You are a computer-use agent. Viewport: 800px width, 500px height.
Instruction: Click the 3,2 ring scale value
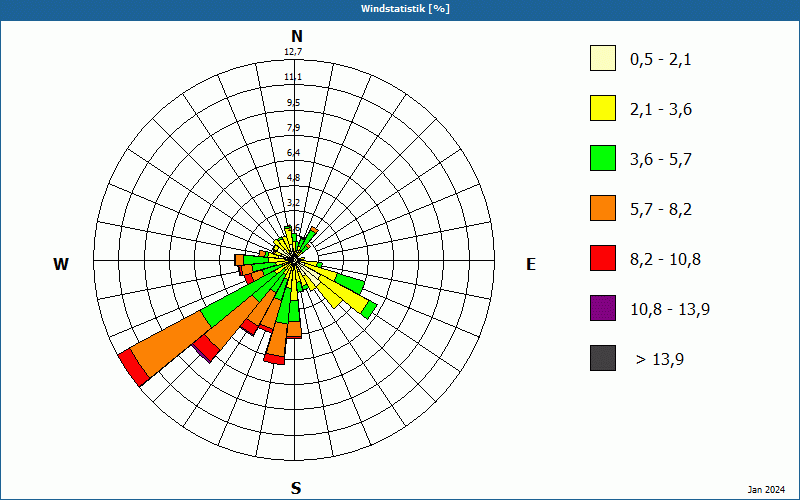pos(293,203)
